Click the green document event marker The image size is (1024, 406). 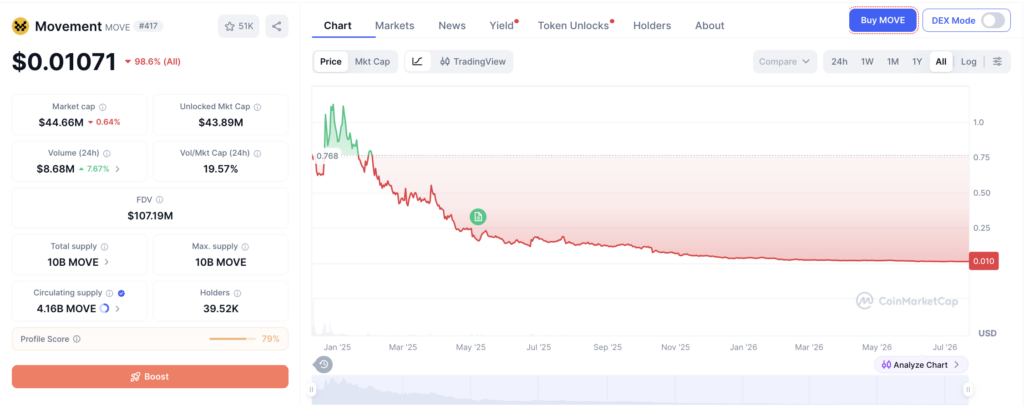(478, 217)
